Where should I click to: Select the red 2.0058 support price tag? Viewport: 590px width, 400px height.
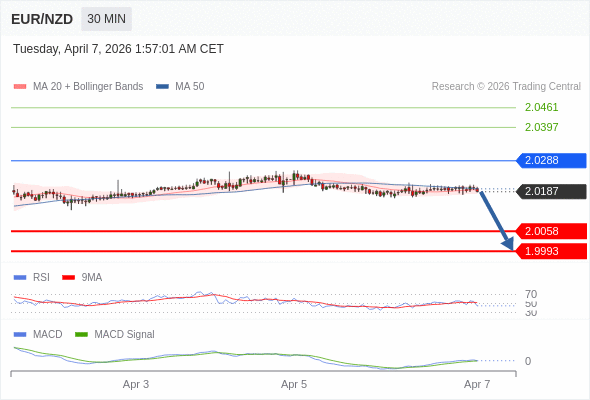coord(551,231)
